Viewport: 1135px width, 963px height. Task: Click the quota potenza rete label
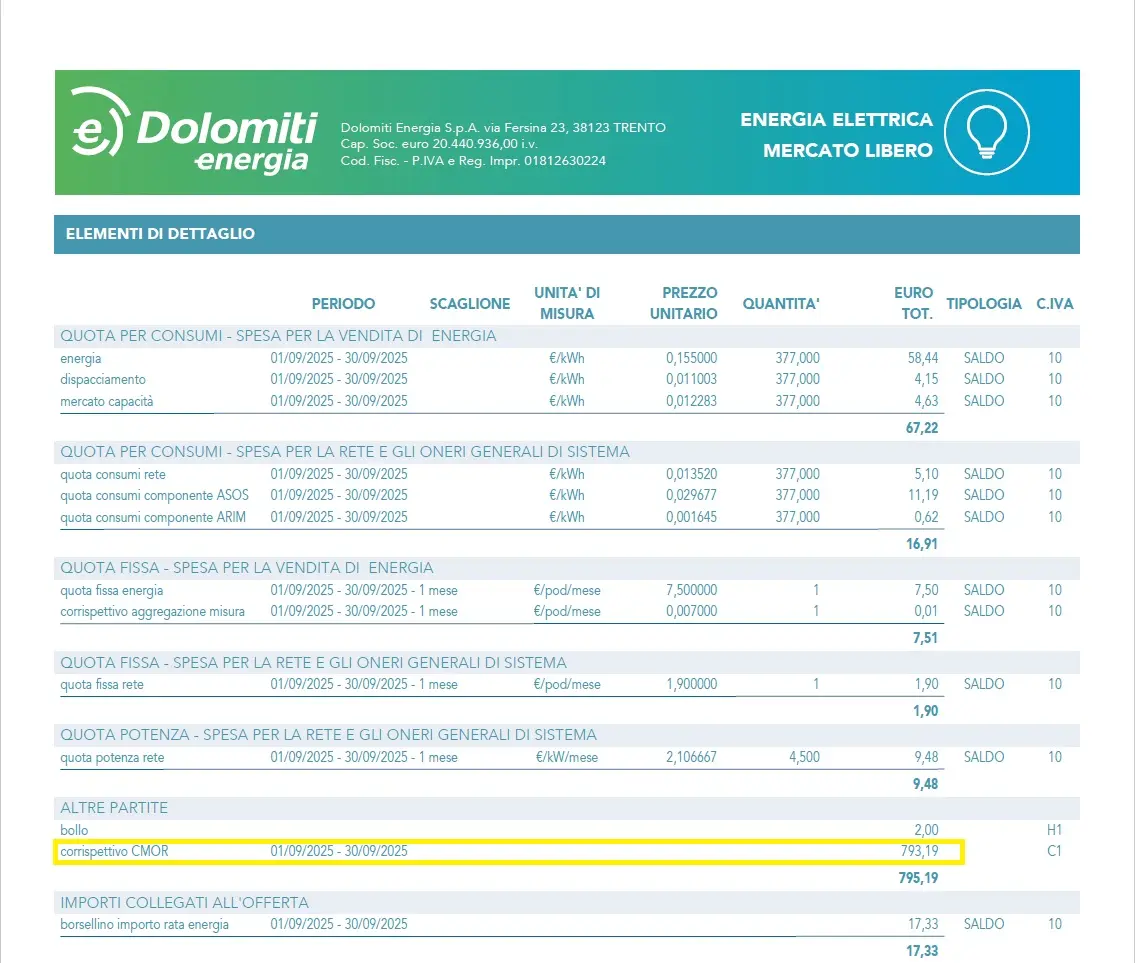(112, 758)
